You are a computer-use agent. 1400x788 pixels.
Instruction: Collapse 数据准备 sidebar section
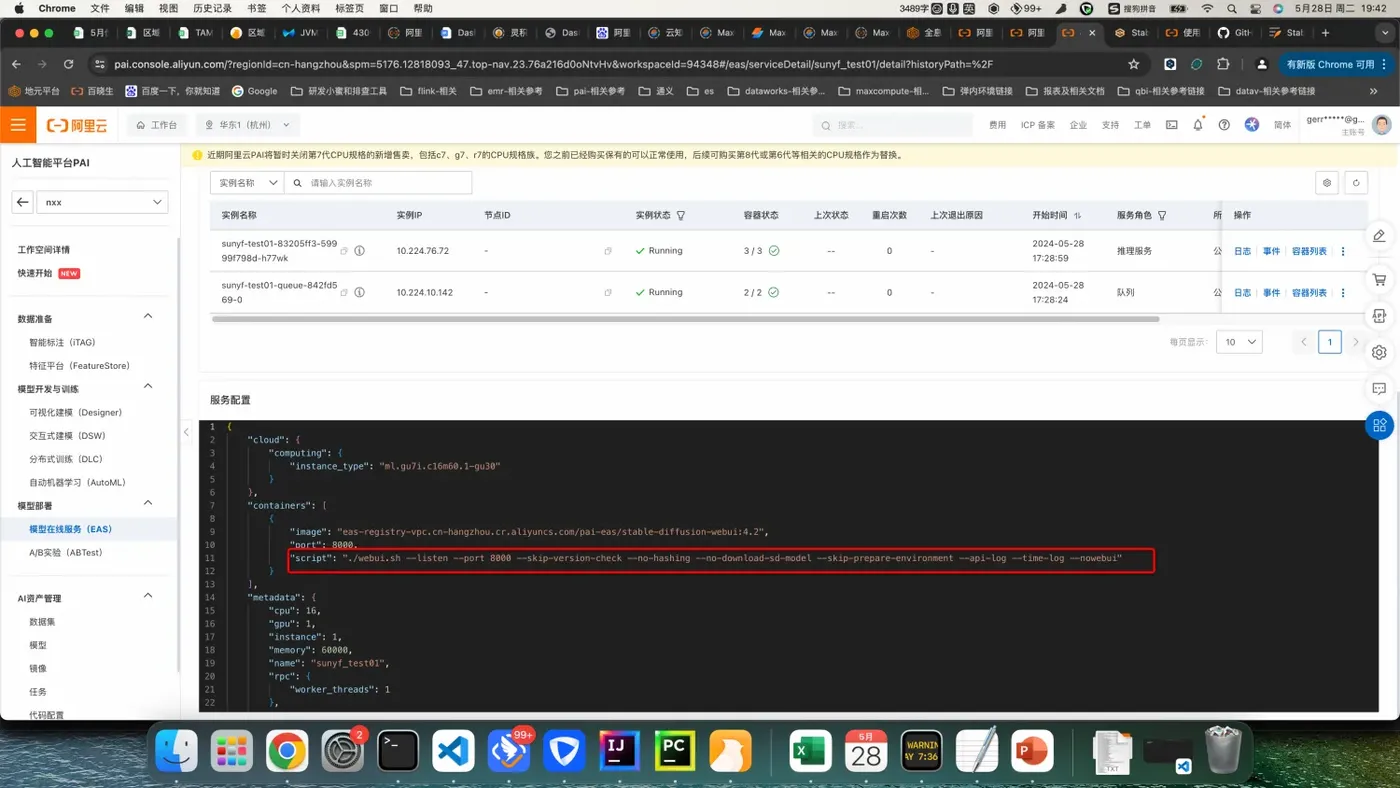pos(148,317)
